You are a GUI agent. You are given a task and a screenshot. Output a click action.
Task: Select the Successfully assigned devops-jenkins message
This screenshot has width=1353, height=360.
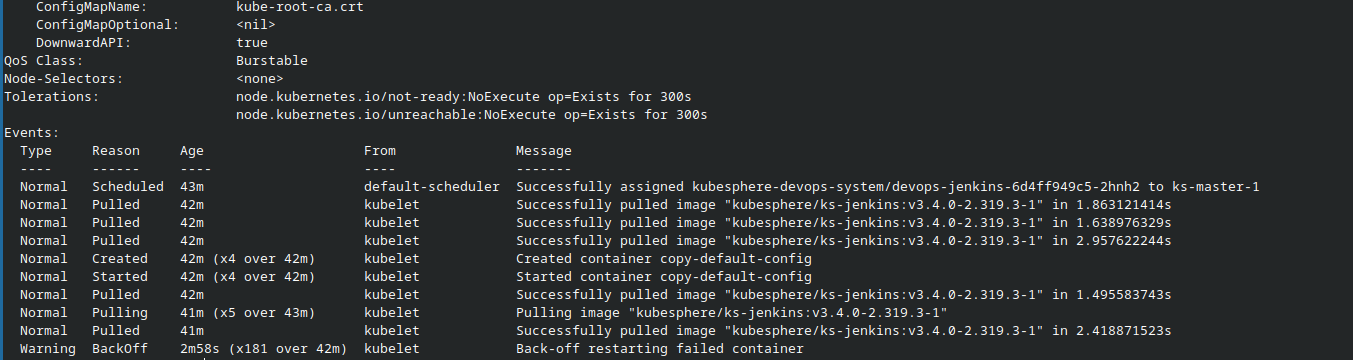pyautogui.click(x=888, y=187)
